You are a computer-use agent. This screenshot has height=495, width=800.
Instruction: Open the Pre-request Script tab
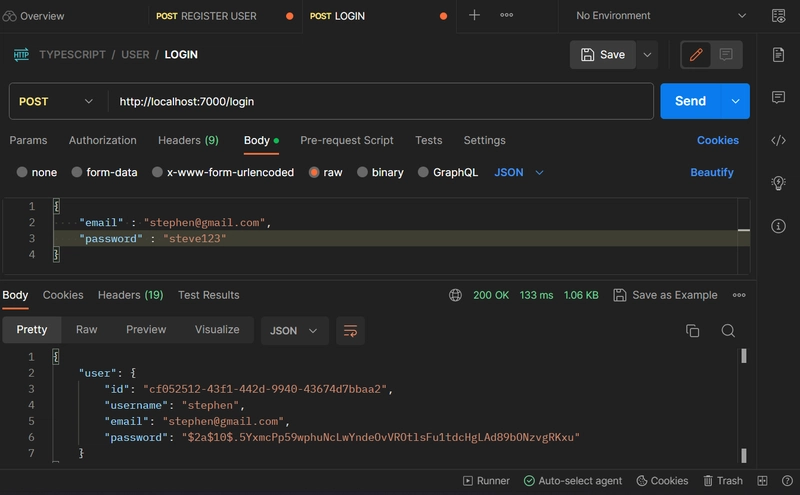pos(347,140)
